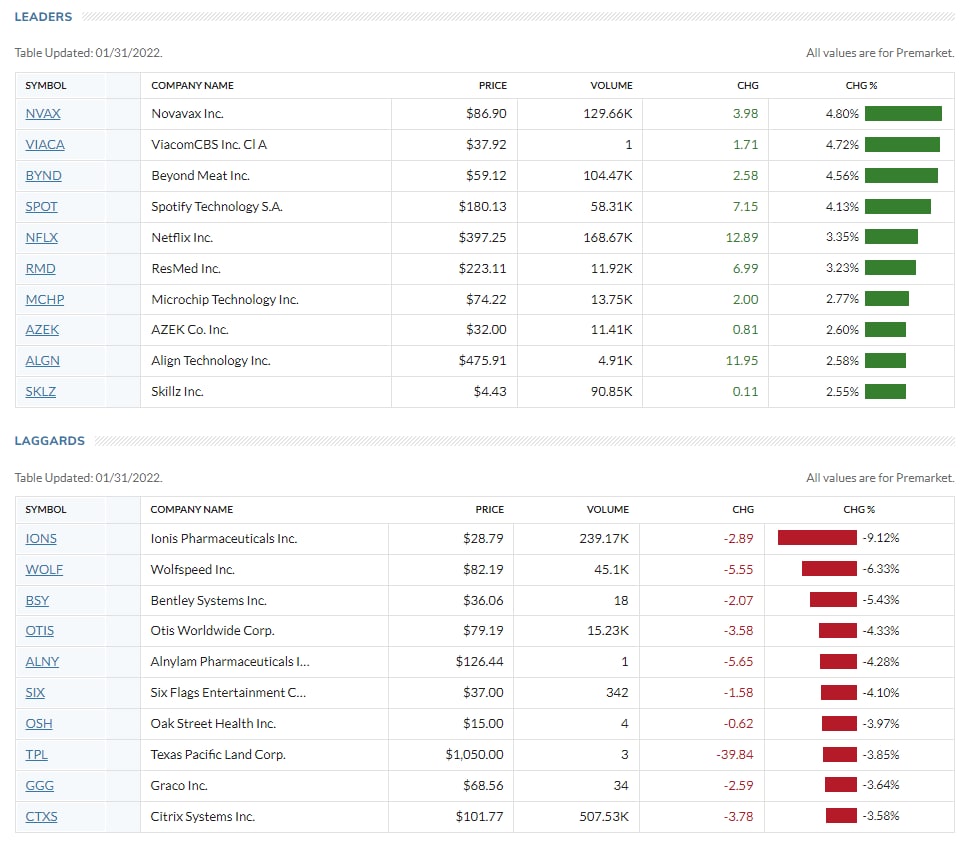
Task: Click Leaders table VOLUME column header
Action: click(611, 86)
